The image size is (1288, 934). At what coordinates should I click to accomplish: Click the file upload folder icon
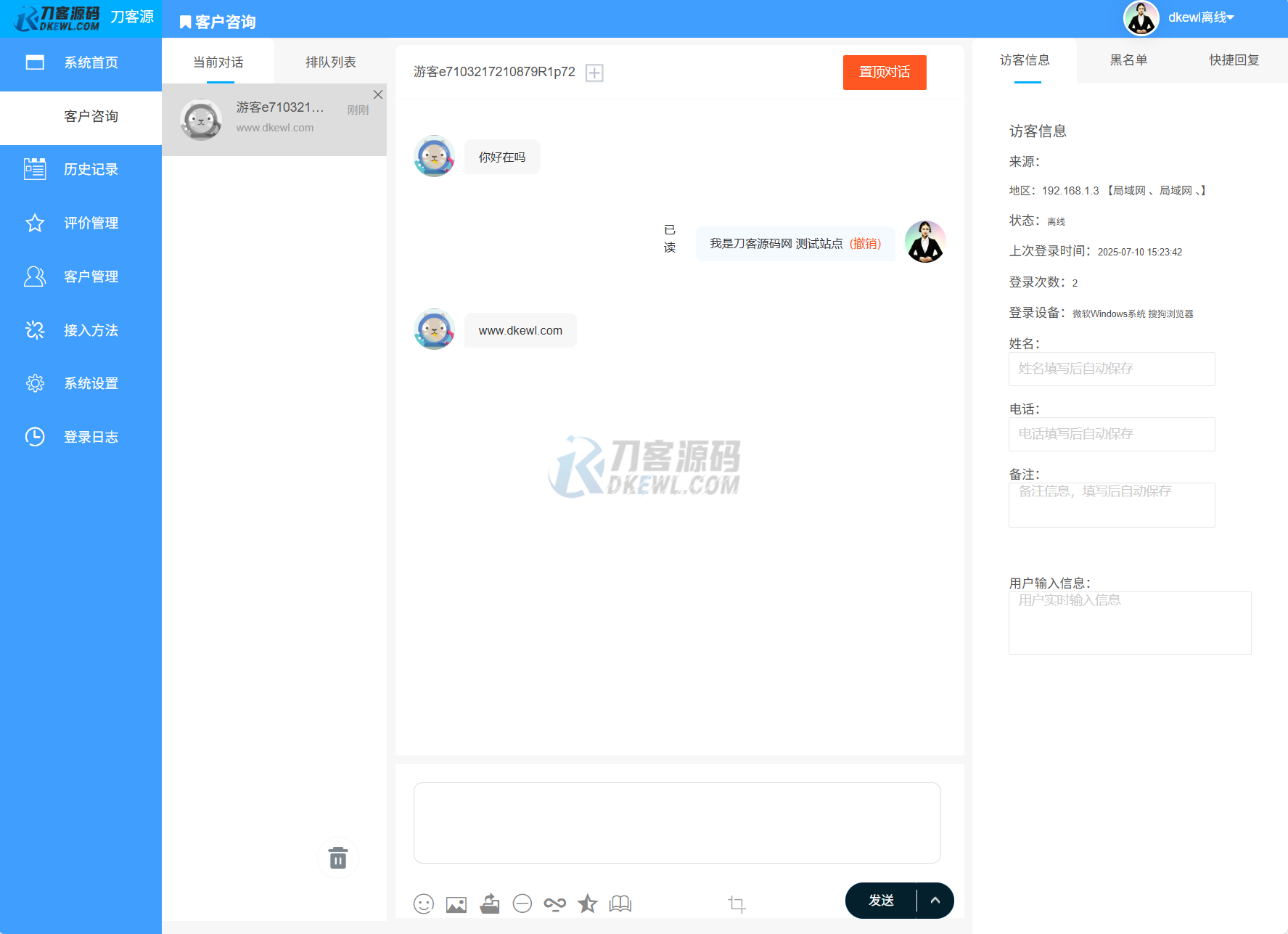(490, 904)
